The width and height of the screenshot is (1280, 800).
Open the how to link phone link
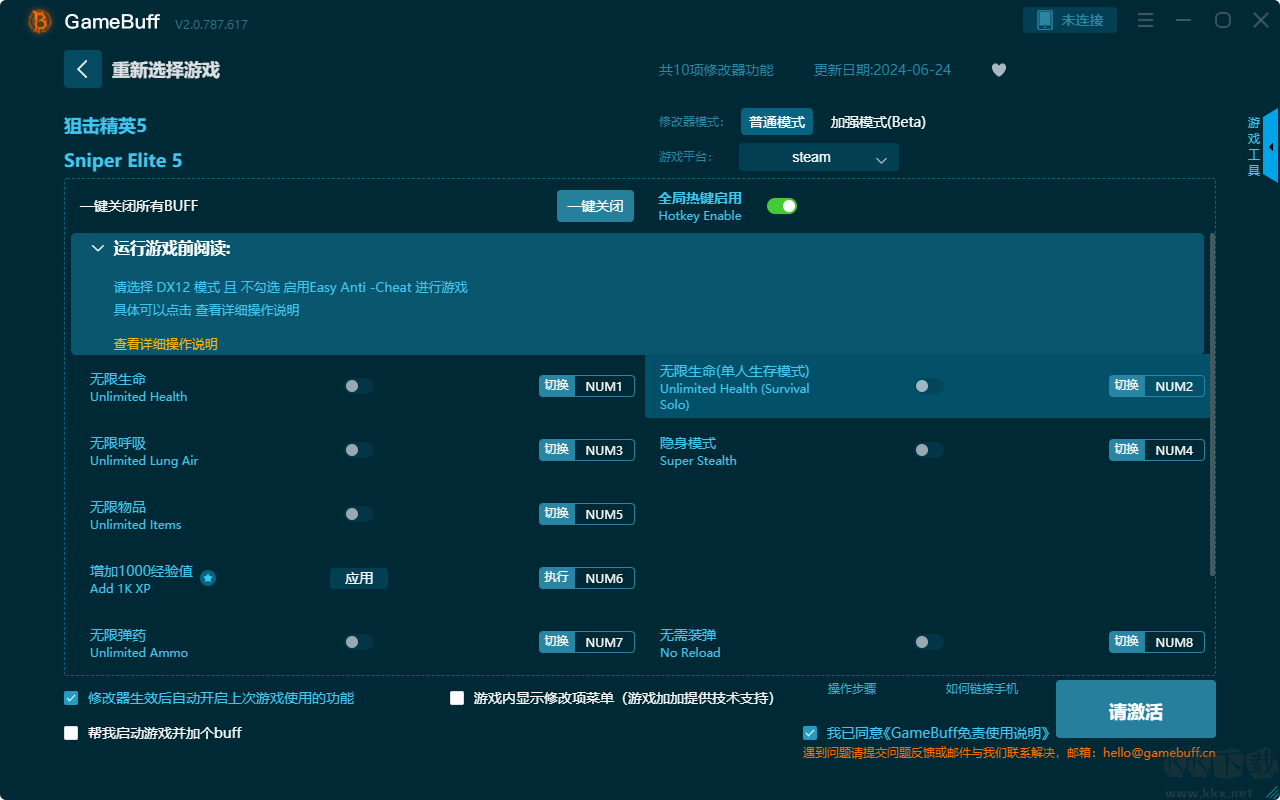(x=982, y=689)
